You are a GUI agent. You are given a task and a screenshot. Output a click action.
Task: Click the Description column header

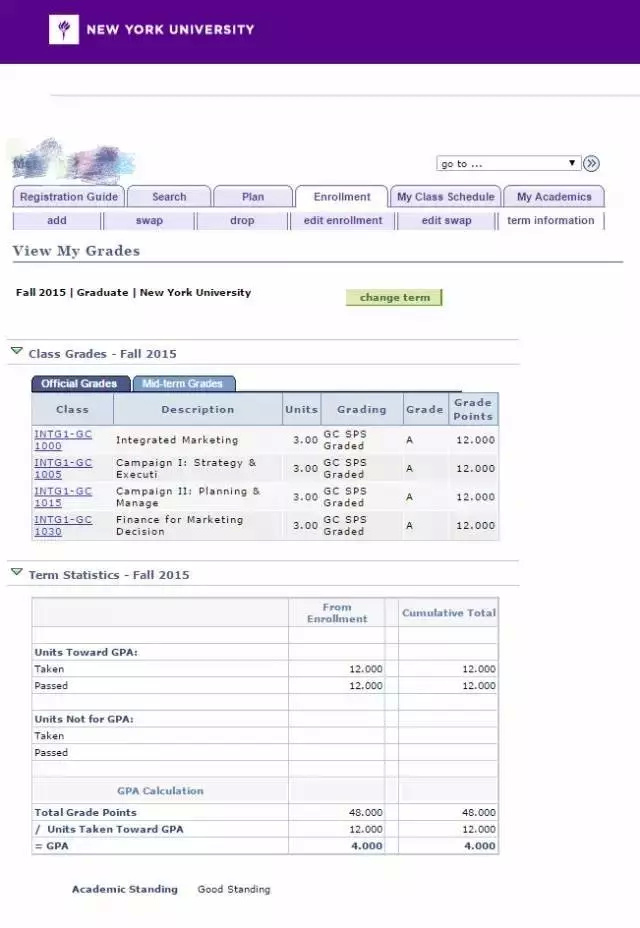pos(198,409)
